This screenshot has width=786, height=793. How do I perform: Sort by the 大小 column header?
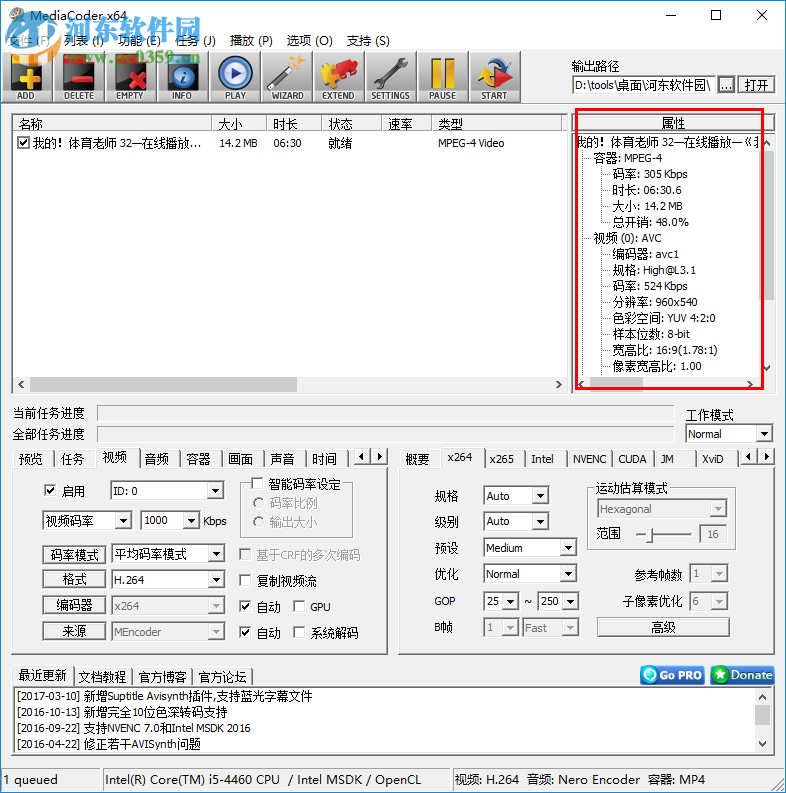pos(239,123)
